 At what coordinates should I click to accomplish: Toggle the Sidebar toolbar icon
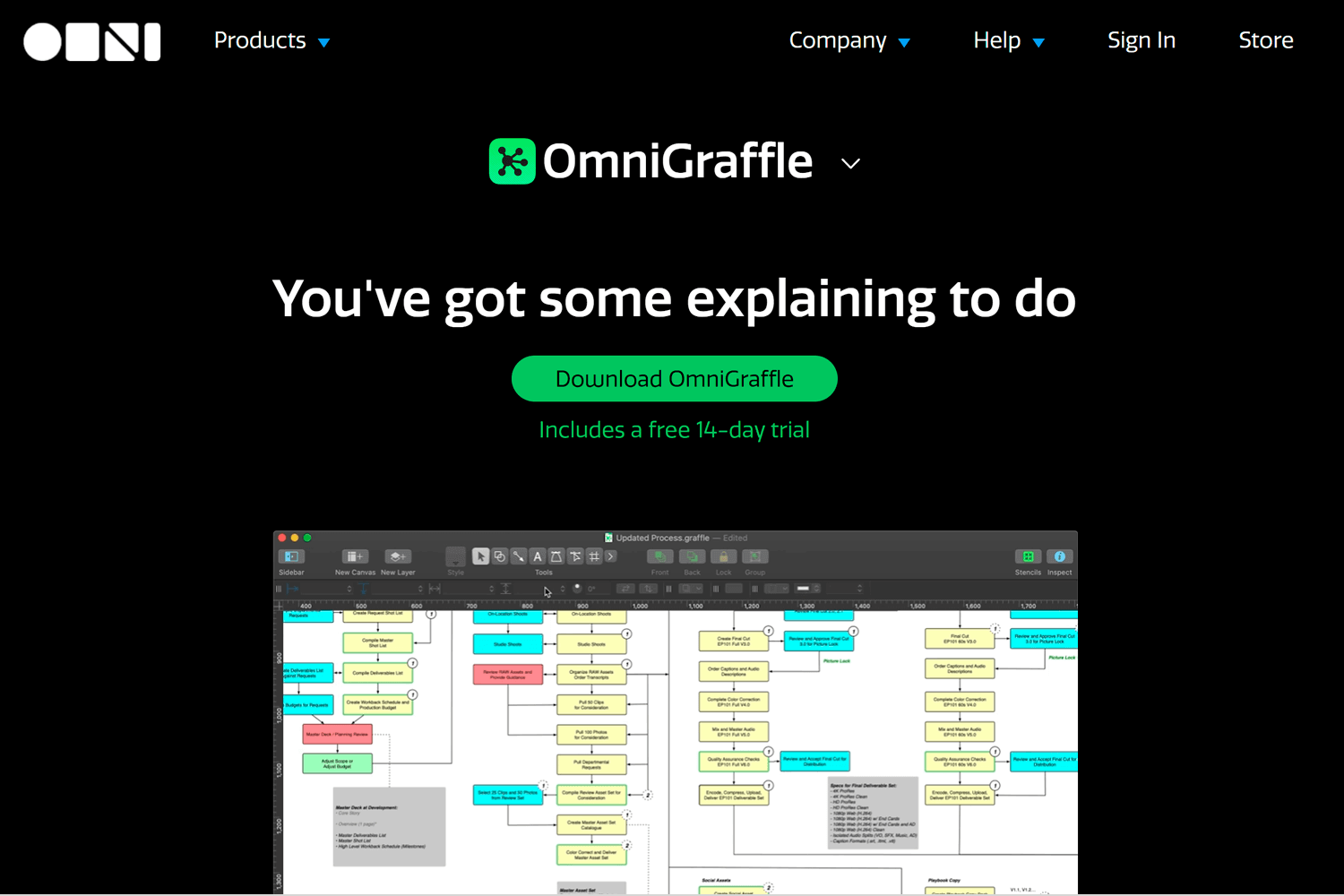point(291,556)
